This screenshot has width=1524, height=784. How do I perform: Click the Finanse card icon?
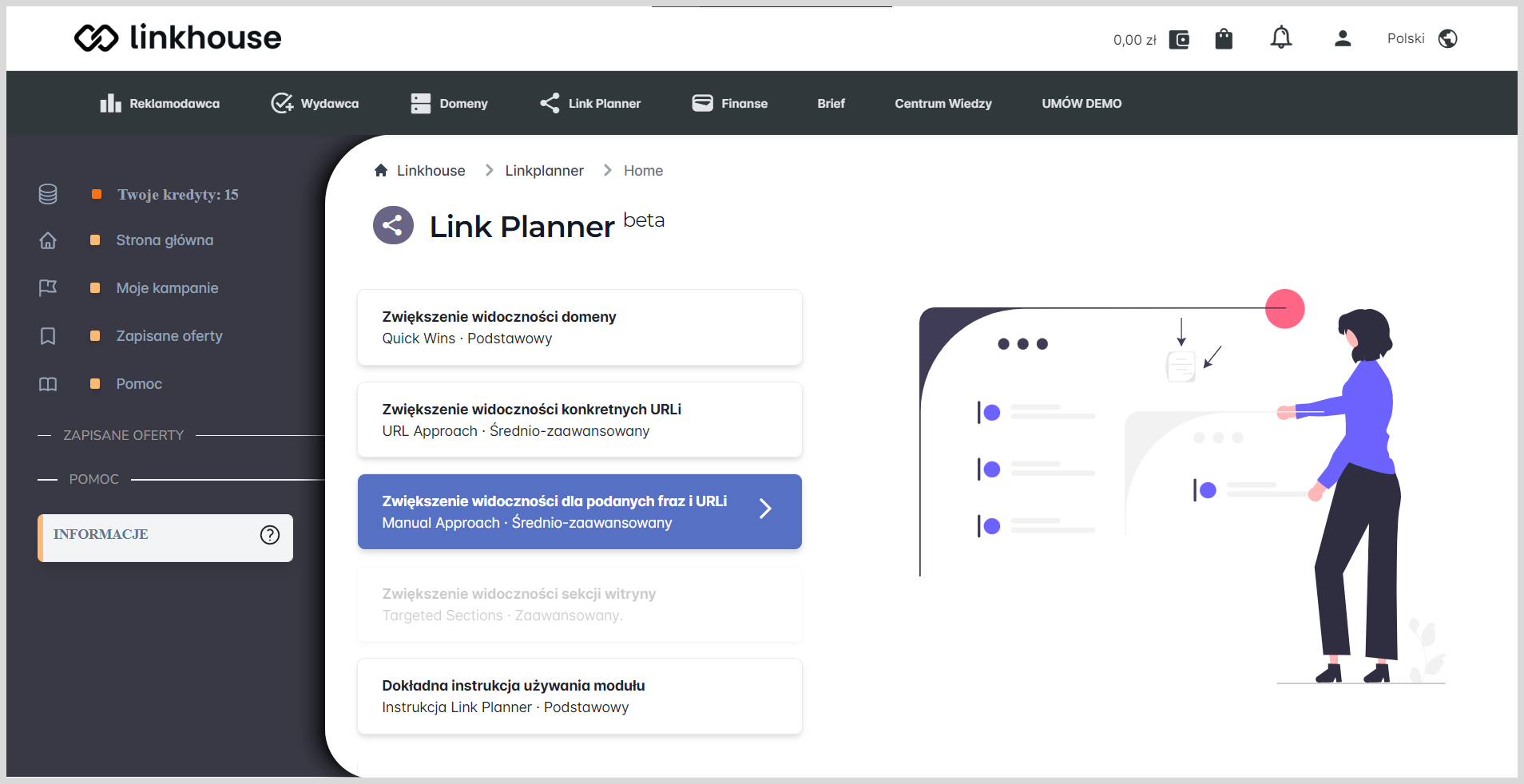tap(702, 103)
